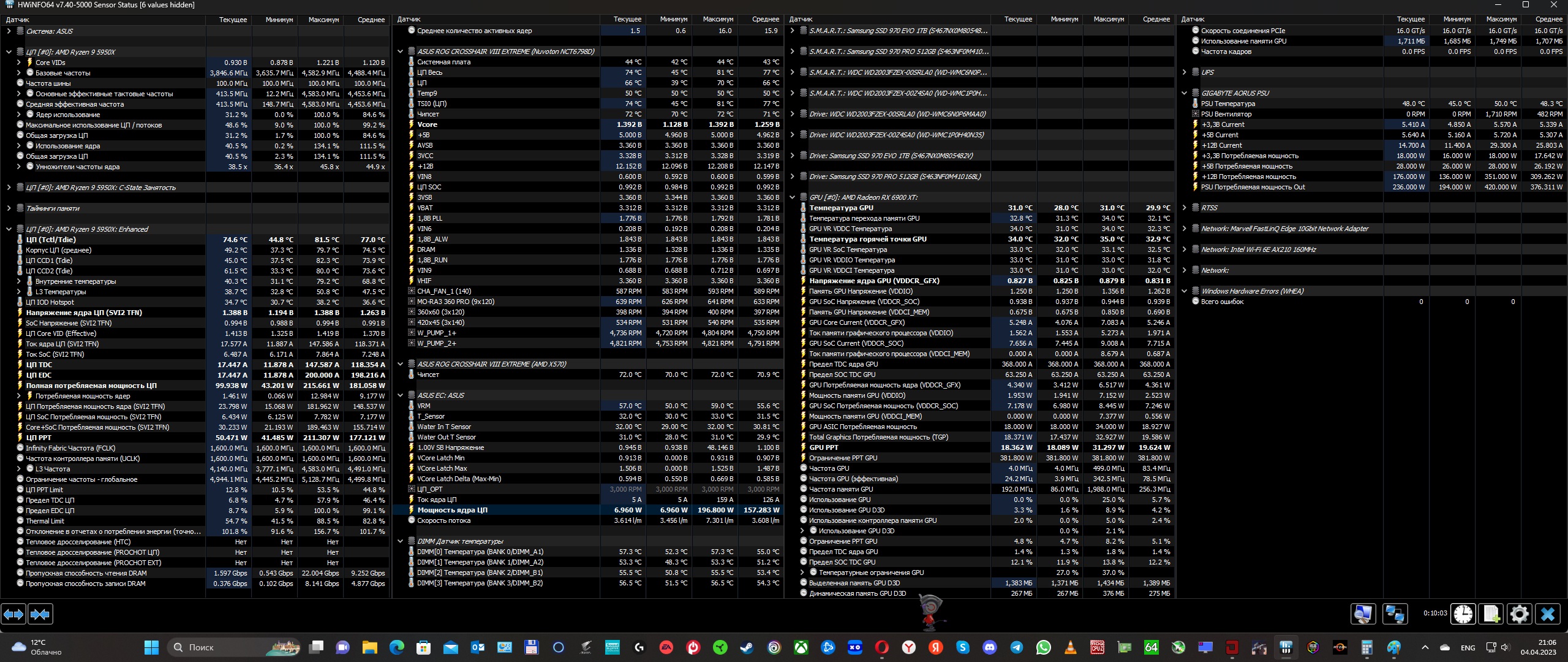Collapse the ASUS EC: ASUS group

coord(400,395)
